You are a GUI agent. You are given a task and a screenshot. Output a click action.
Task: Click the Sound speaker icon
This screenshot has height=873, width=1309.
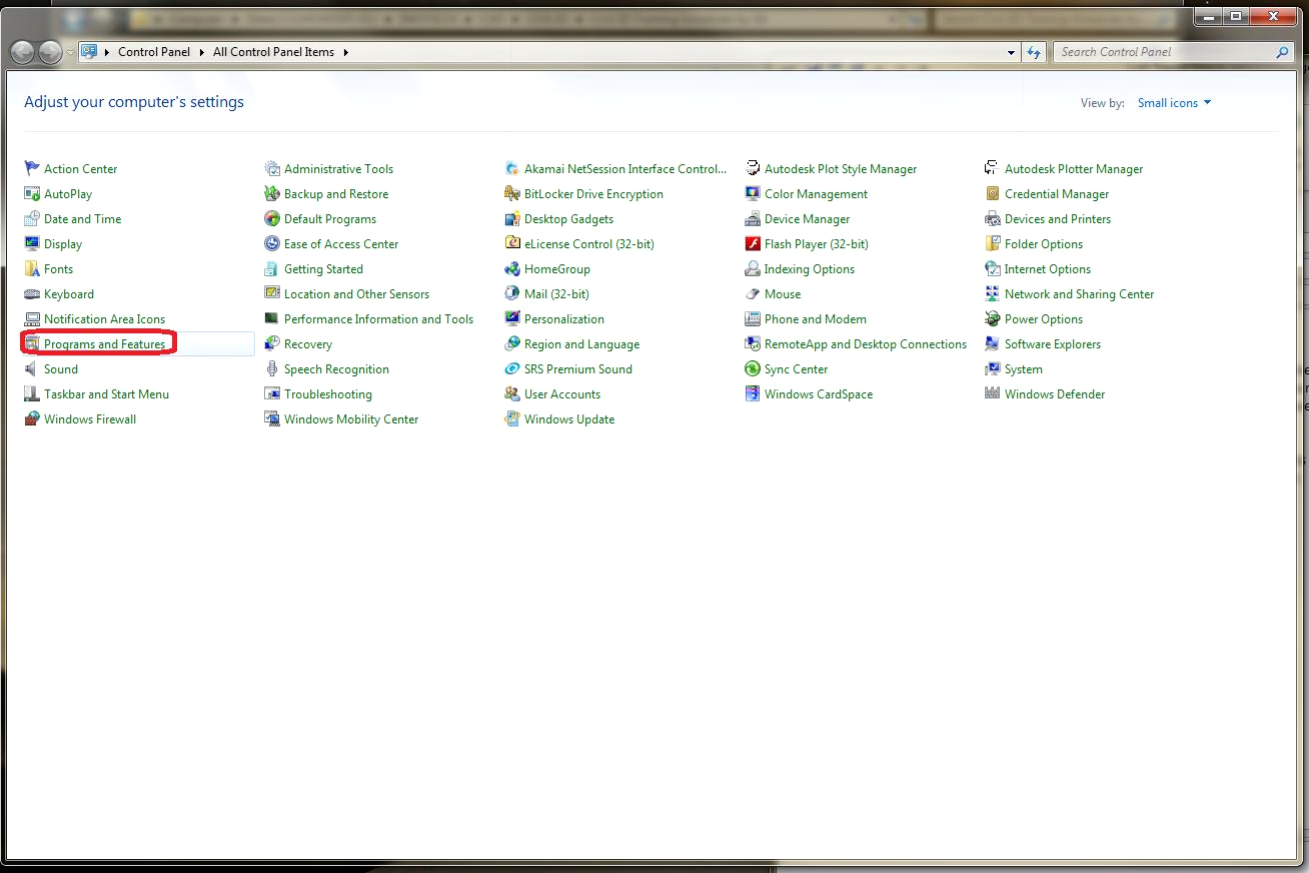coord(32,369)
